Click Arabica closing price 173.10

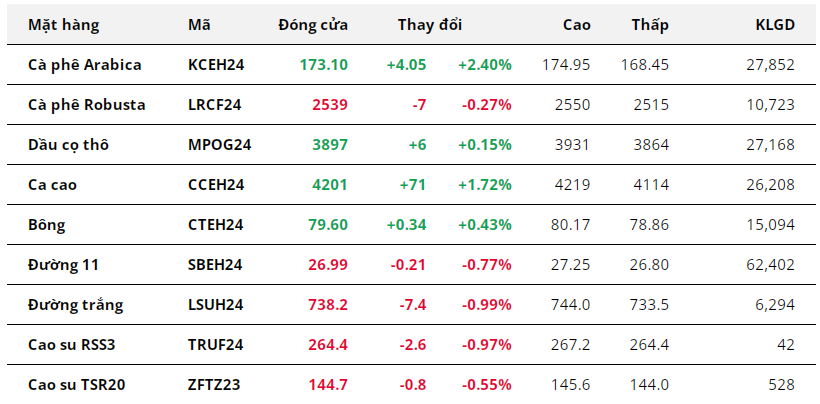click(x=324, y=65)
